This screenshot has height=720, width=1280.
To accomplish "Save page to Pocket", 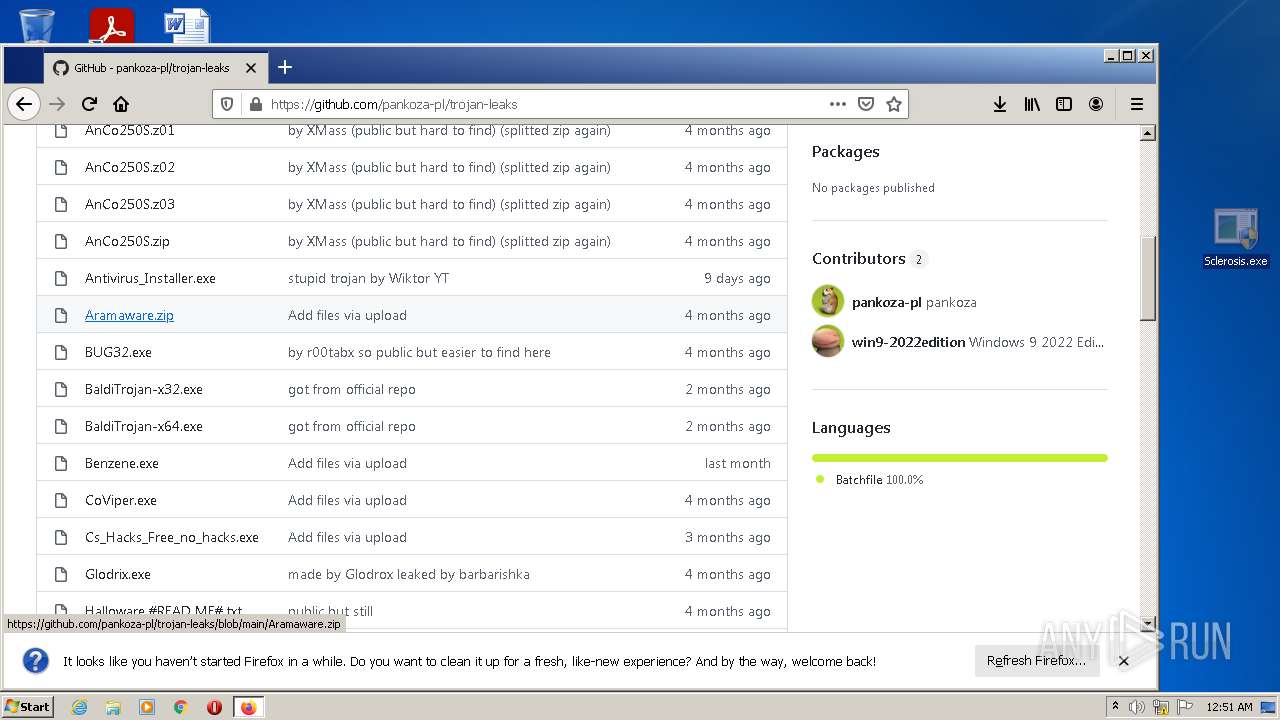I will pos(866,104).
